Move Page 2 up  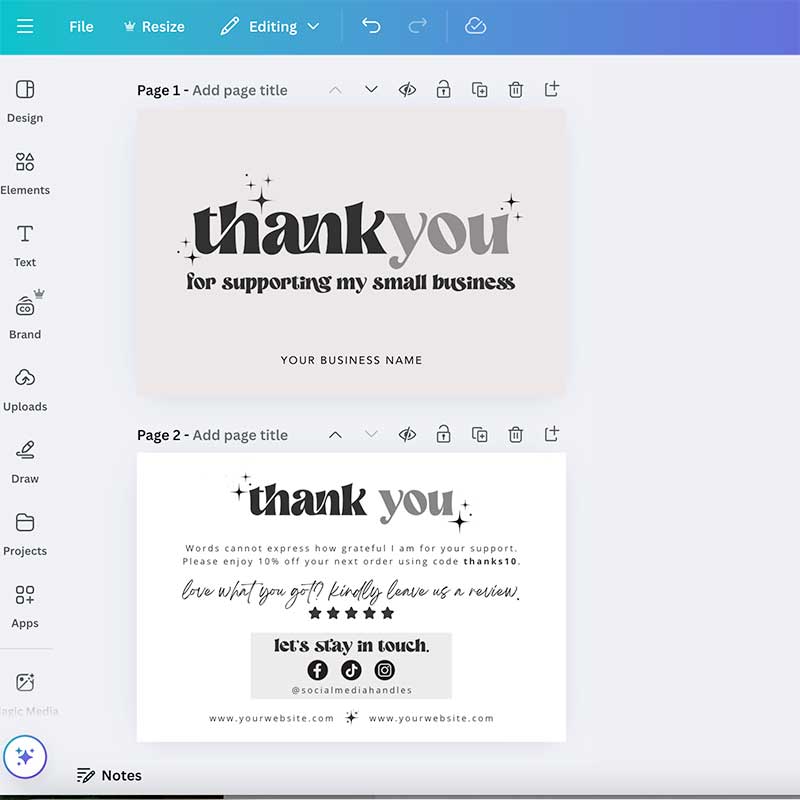tap(335, 435)
